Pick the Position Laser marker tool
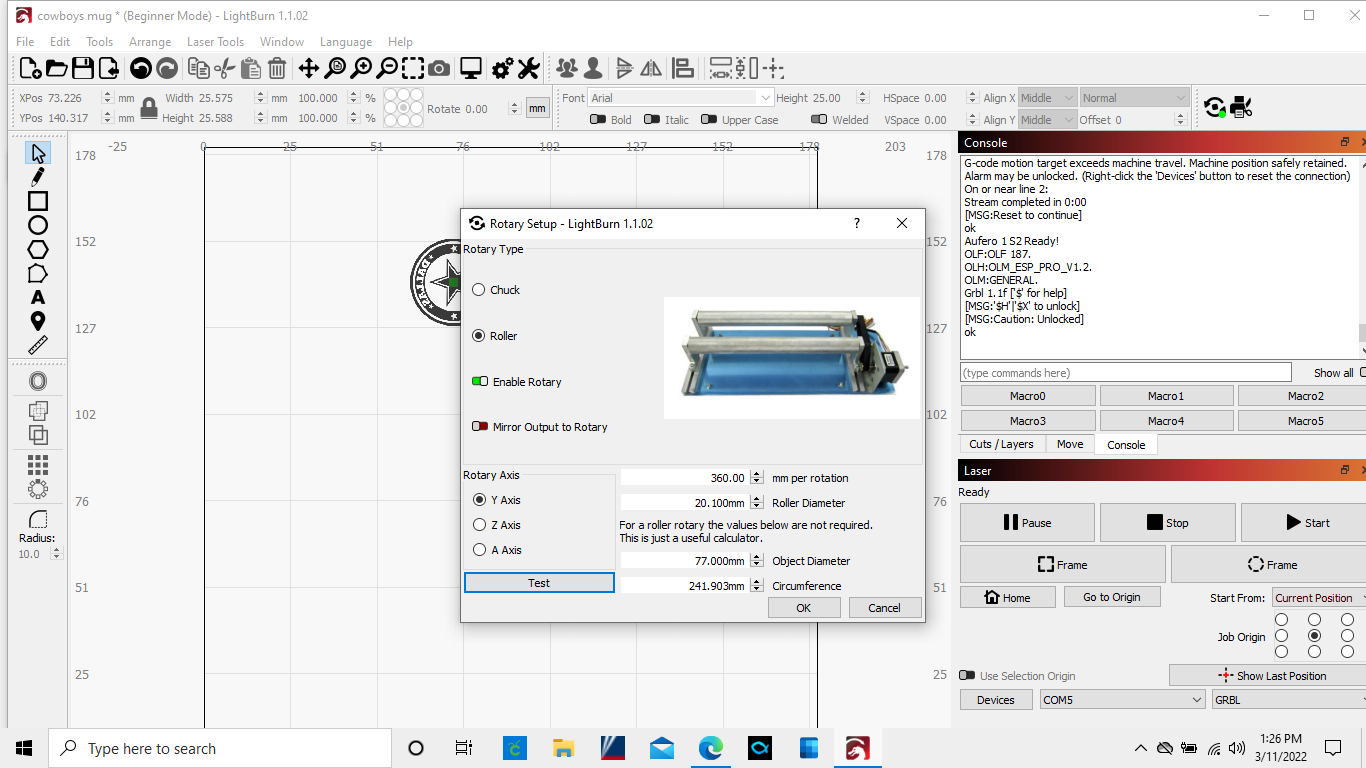The image size is (1366, 768). 38,321
